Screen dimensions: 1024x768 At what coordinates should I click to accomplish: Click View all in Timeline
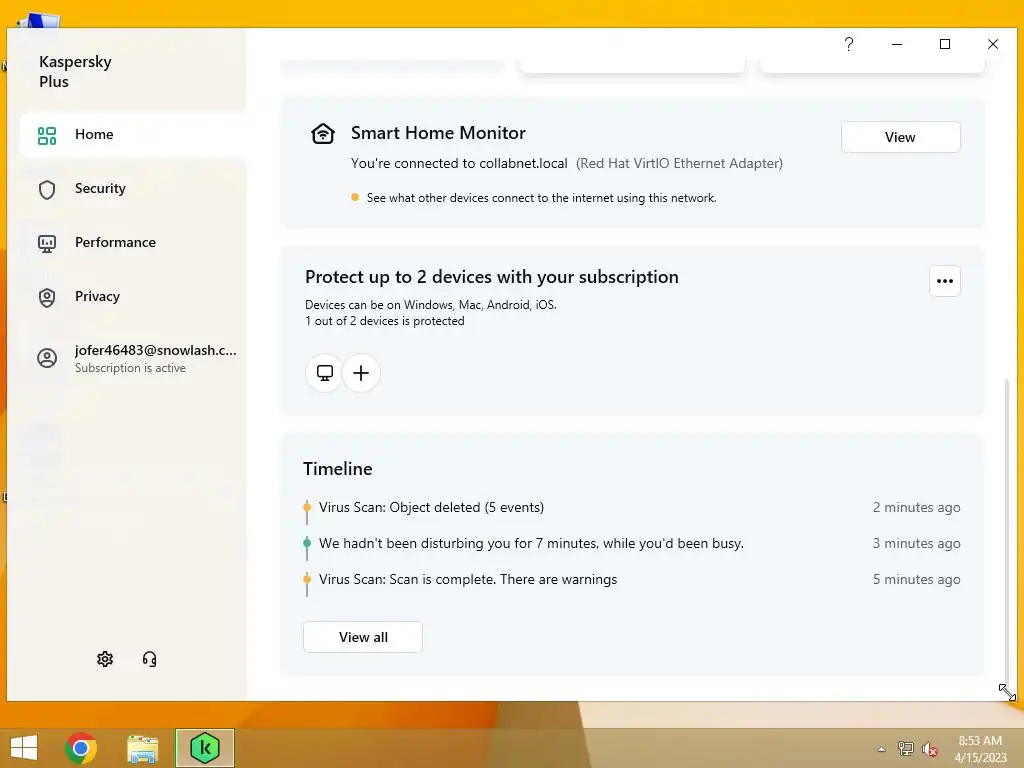(363, 637)
